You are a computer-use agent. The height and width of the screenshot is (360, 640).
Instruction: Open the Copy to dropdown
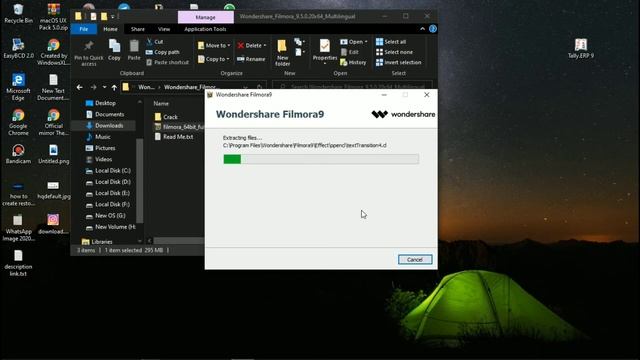coord(214,59)
